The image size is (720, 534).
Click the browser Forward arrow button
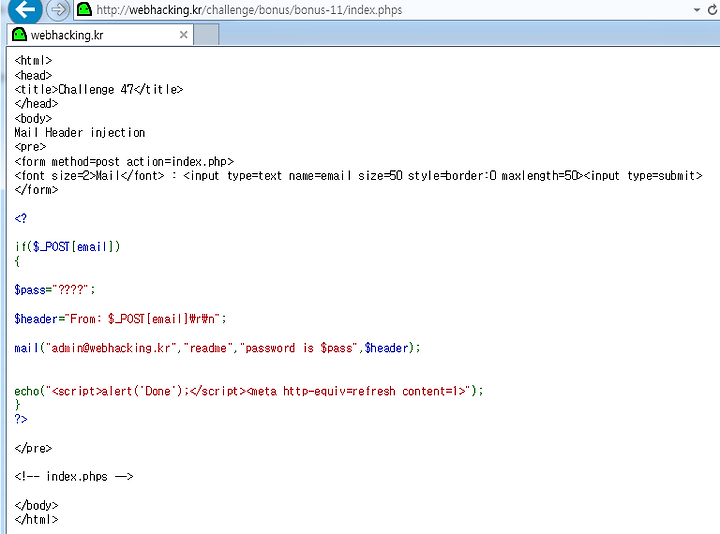coord(58,9)
